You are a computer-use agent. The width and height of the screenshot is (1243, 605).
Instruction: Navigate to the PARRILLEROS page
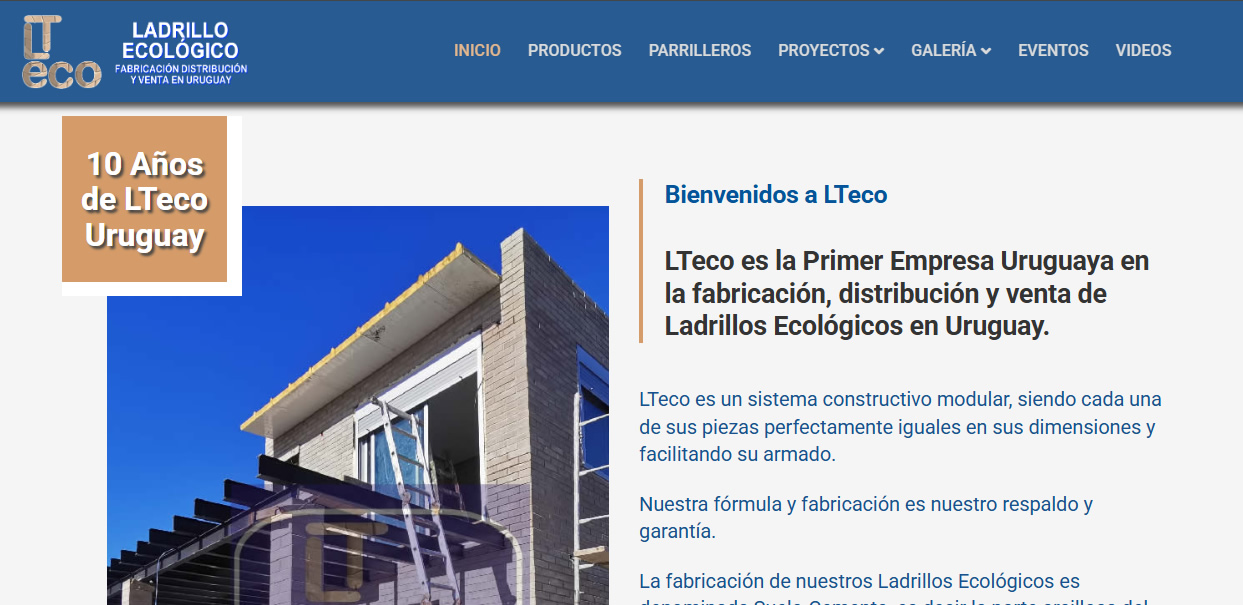[x=700, y=50]
